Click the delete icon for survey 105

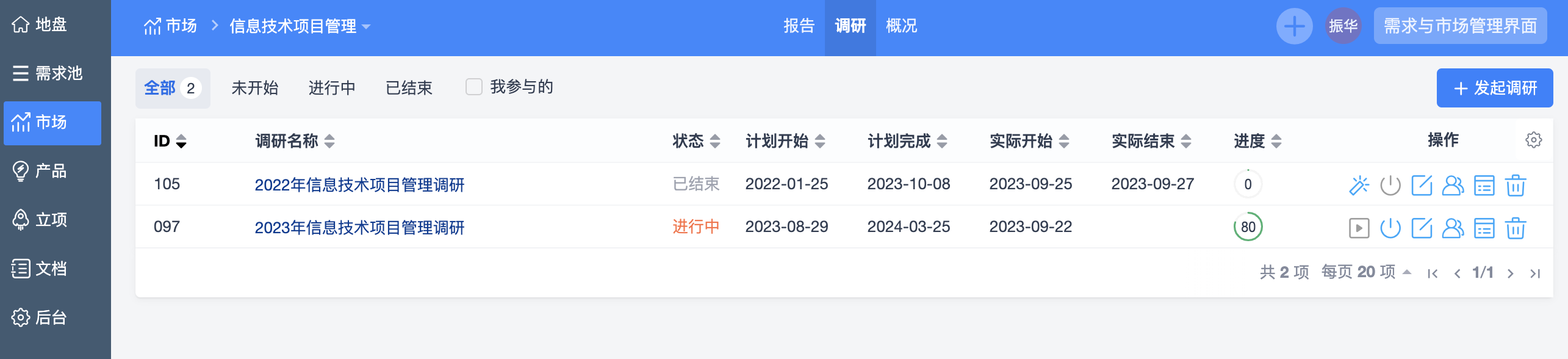(x=1515, y=185)
